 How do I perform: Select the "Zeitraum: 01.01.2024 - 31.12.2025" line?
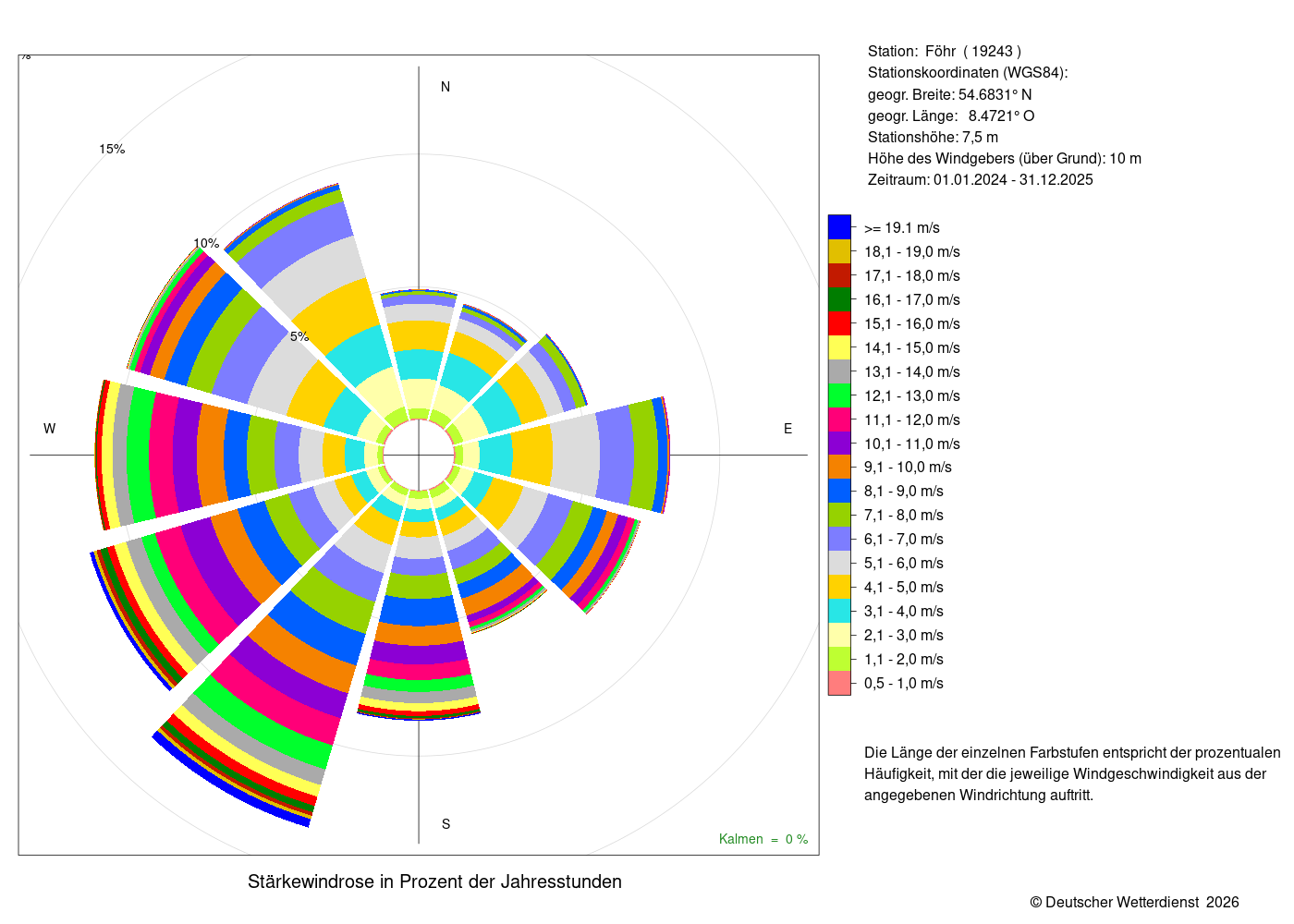tap(981, 179)
